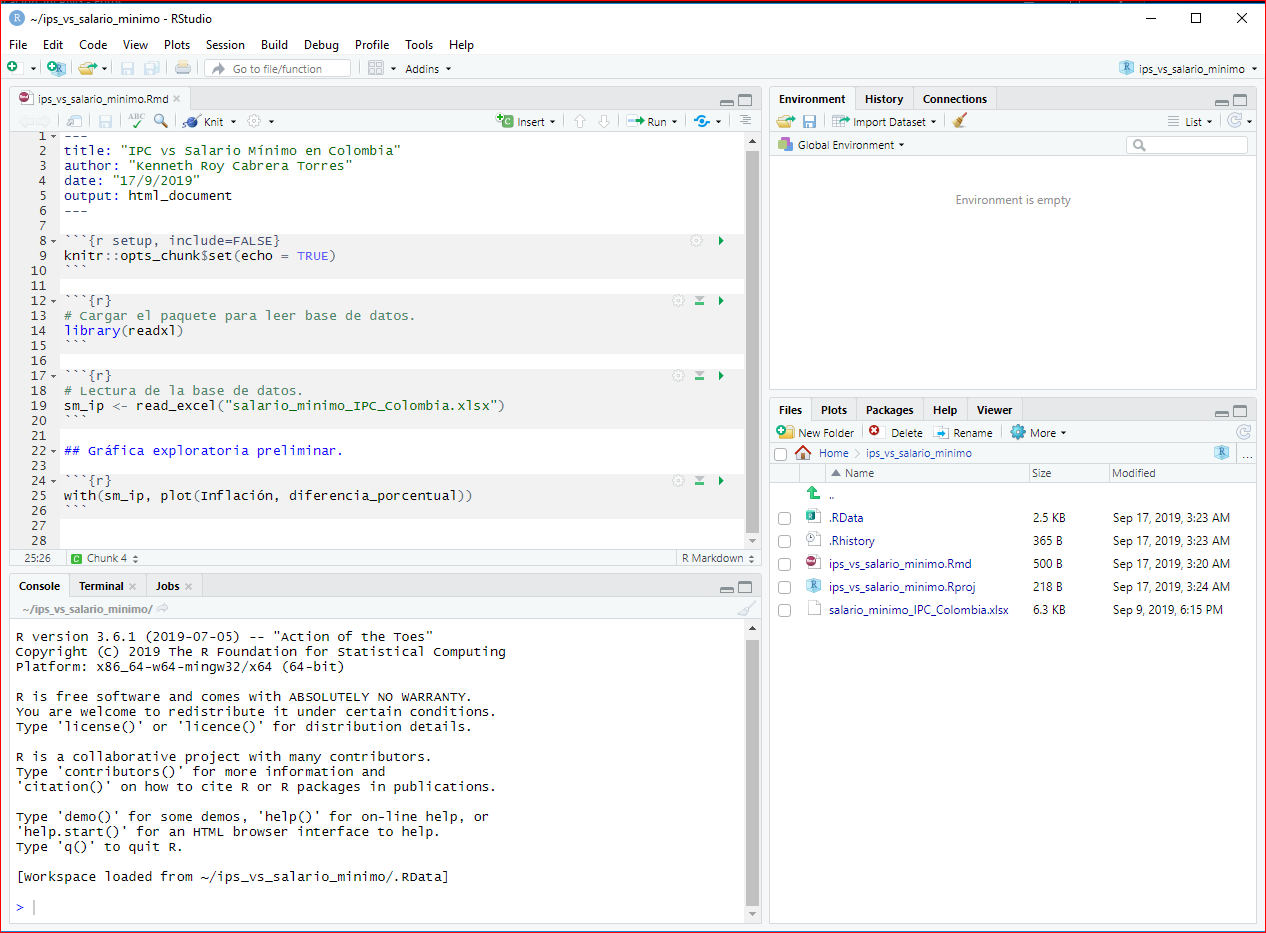Click the Go to file/function field

pyautogui.click(x=278, y=69)
